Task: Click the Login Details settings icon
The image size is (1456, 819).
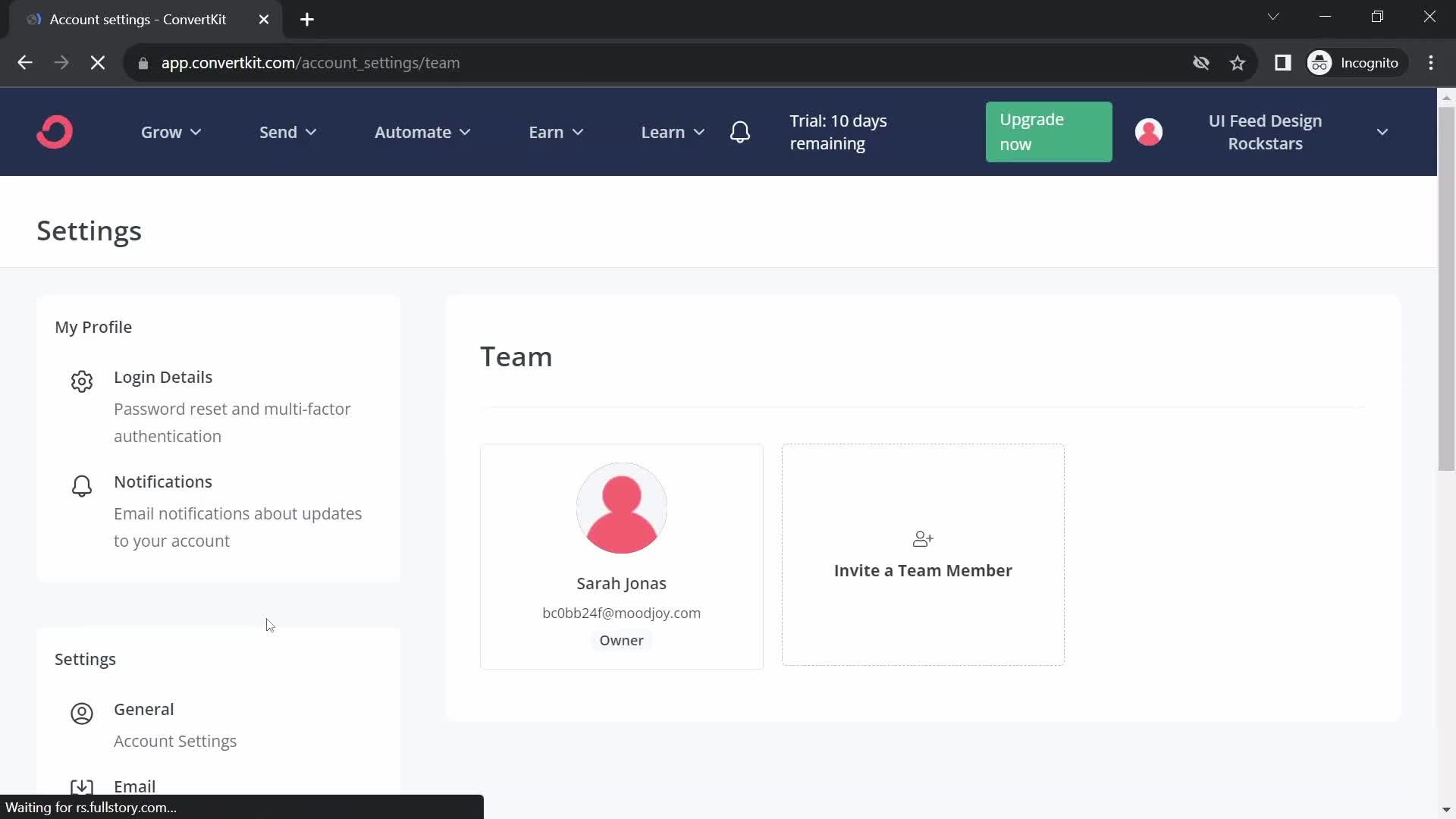Action: [81, 381]
